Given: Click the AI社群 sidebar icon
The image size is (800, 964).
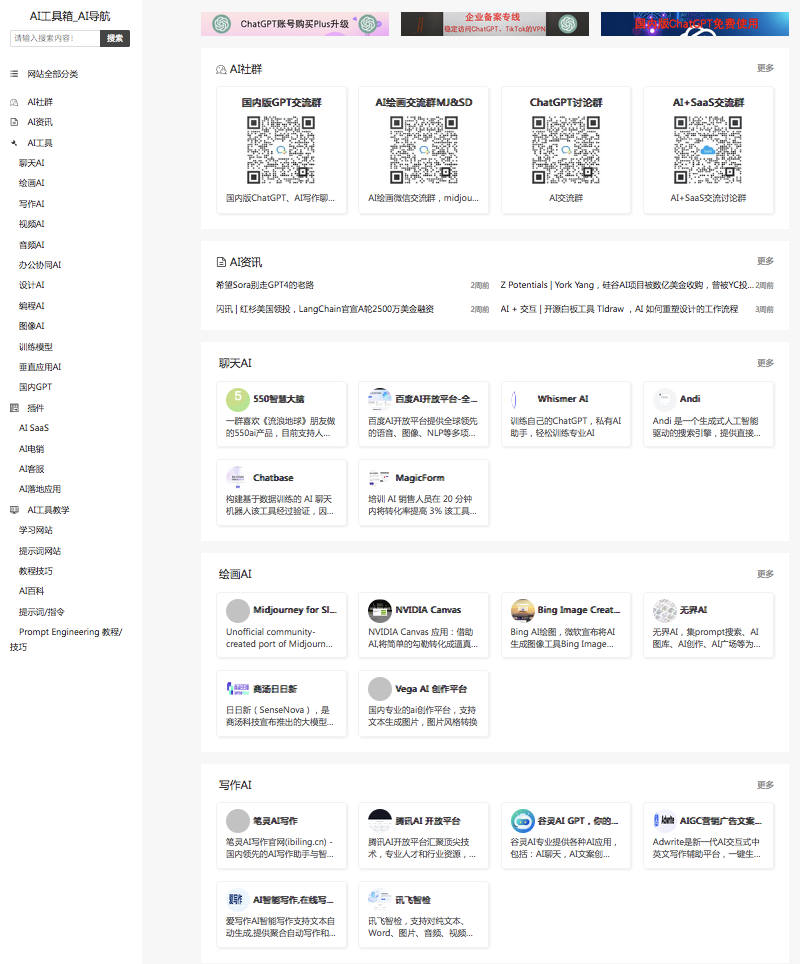Looking at the screenshot, I should (x=14, y=102).
